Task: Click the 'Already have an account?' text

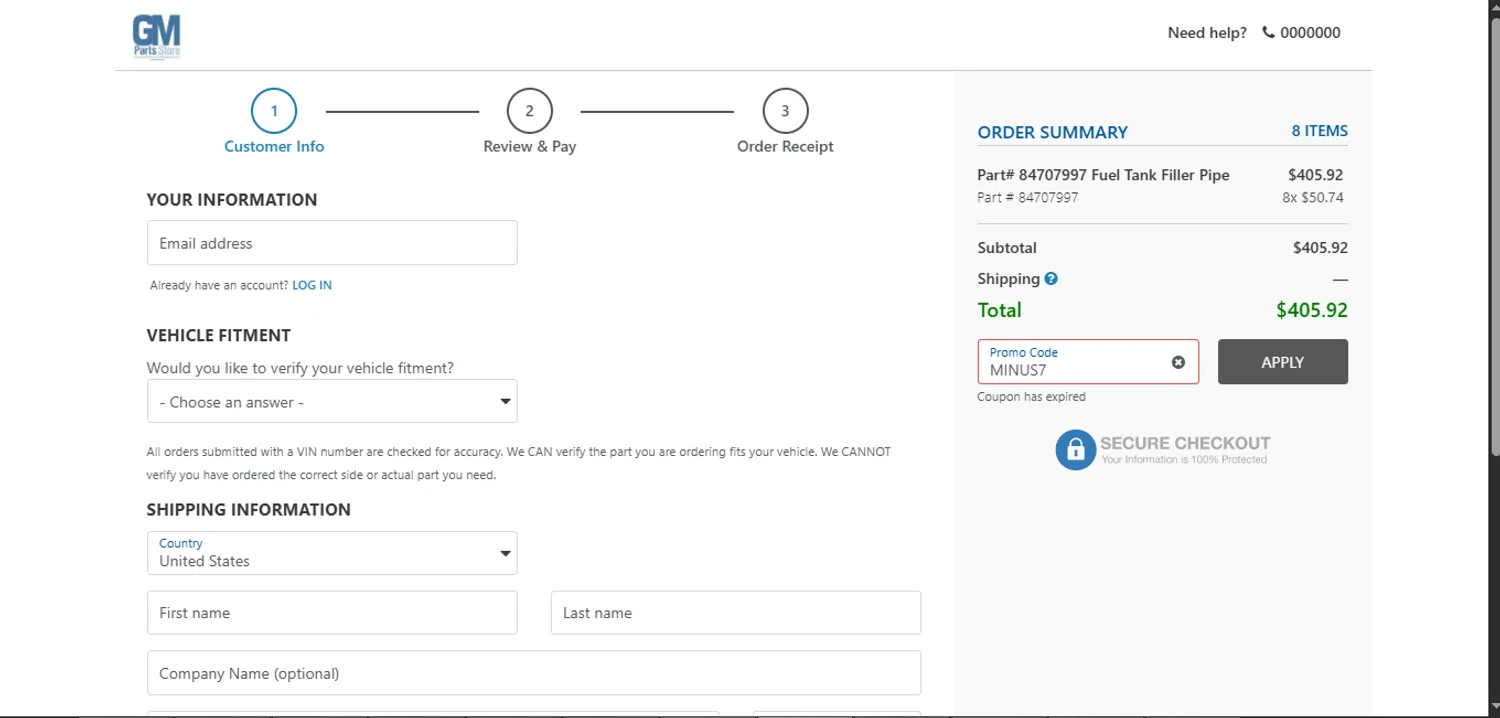Action: pos(219,285)
